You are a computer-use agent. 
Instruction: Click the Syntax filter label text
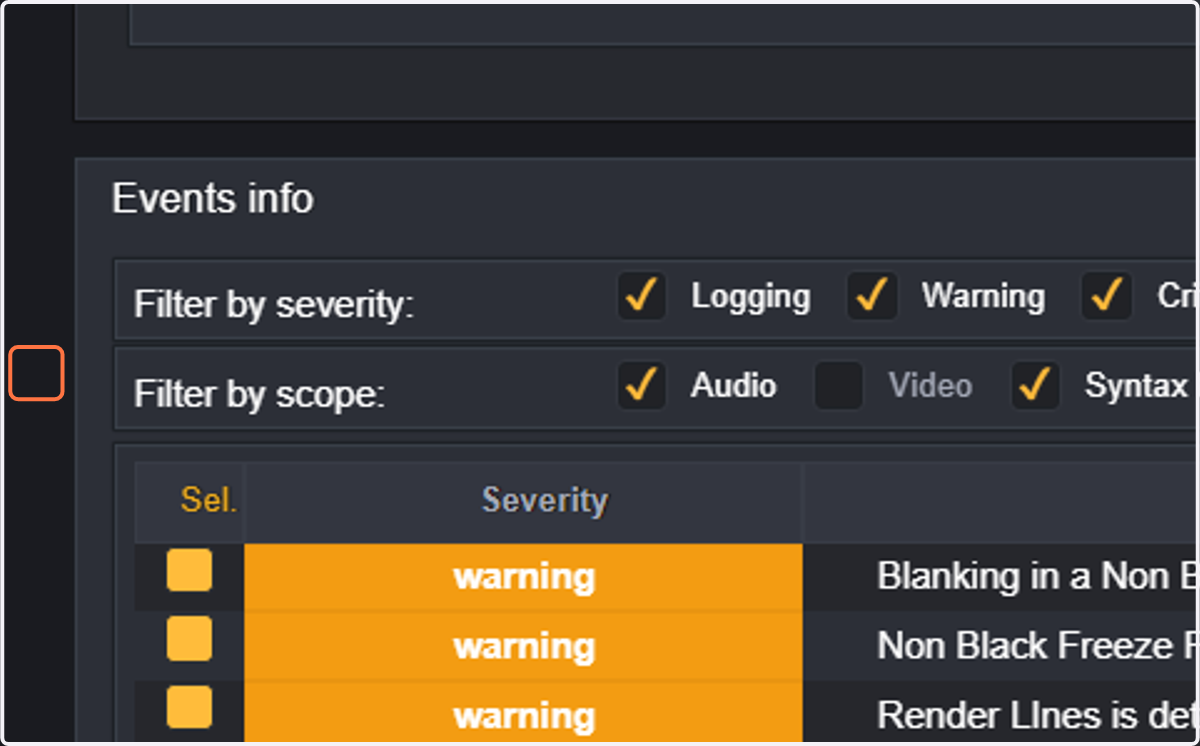(x=1136, y=387)
